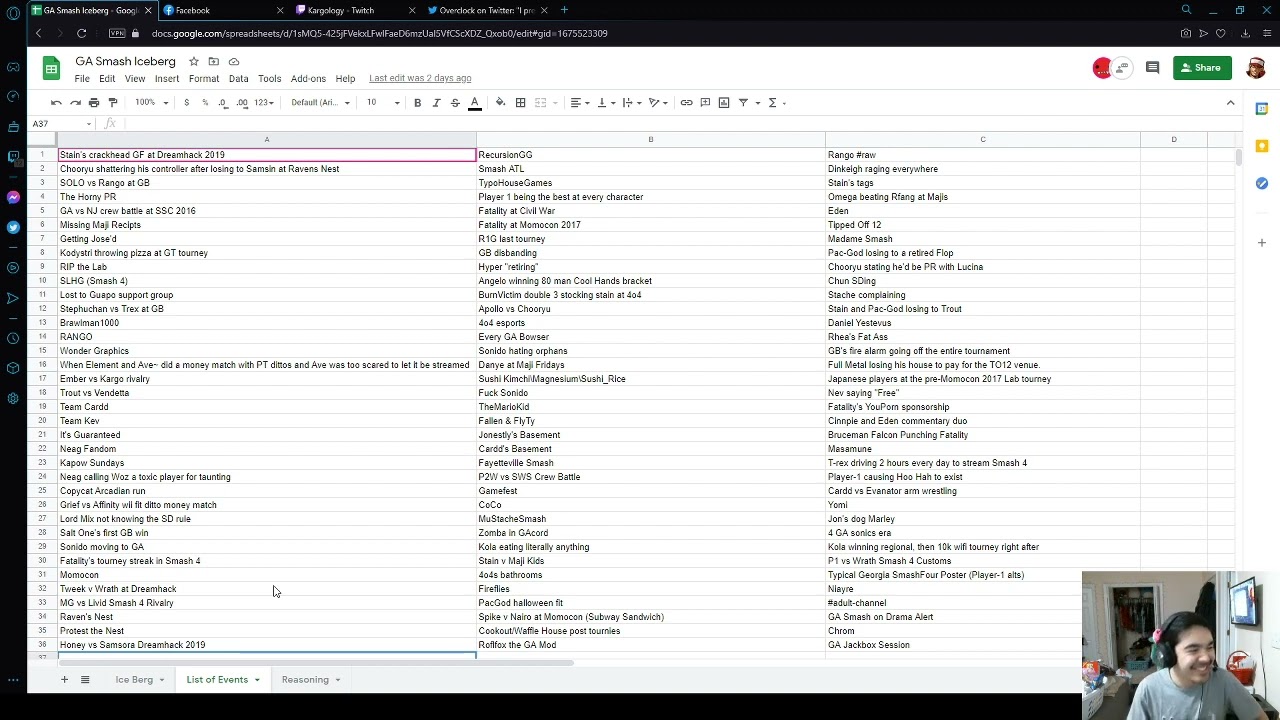Open Google Tasks side panel

click(x=1262, y=183)
